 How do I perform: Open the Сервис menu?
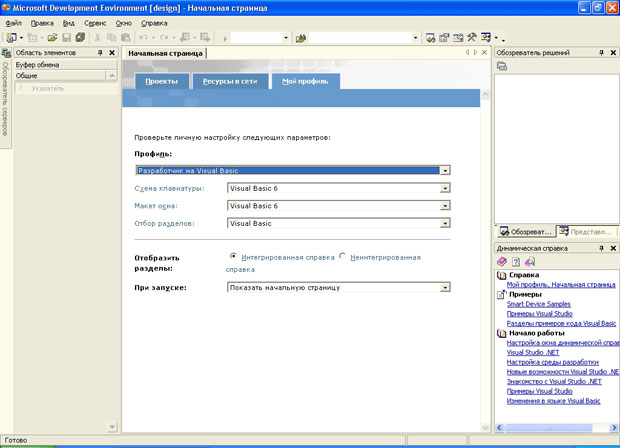[x=95, y=23]
